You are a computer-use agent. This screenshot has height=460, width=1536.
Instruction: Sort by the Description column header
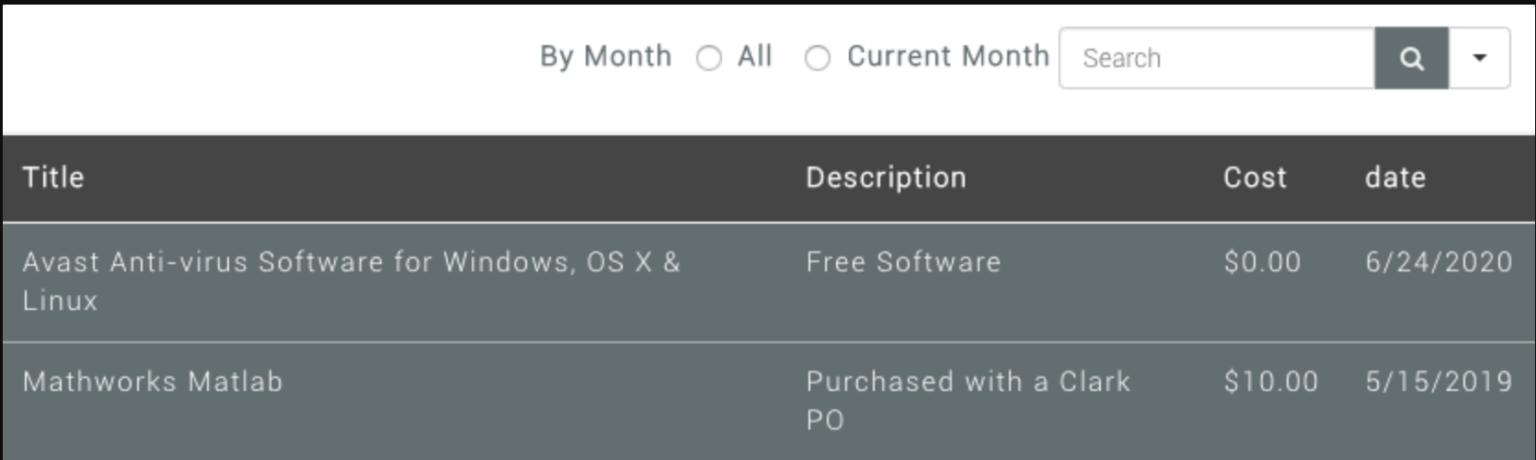click(x=886, y=178)
